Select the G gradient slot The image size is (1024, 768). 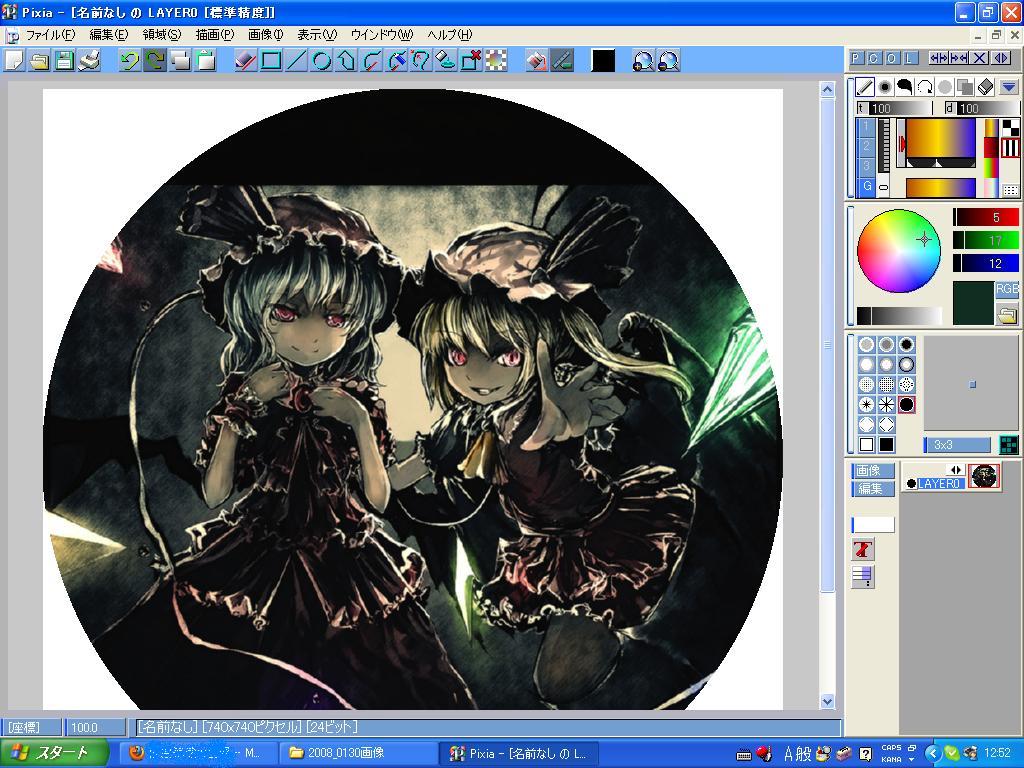[x=866, y=186]
